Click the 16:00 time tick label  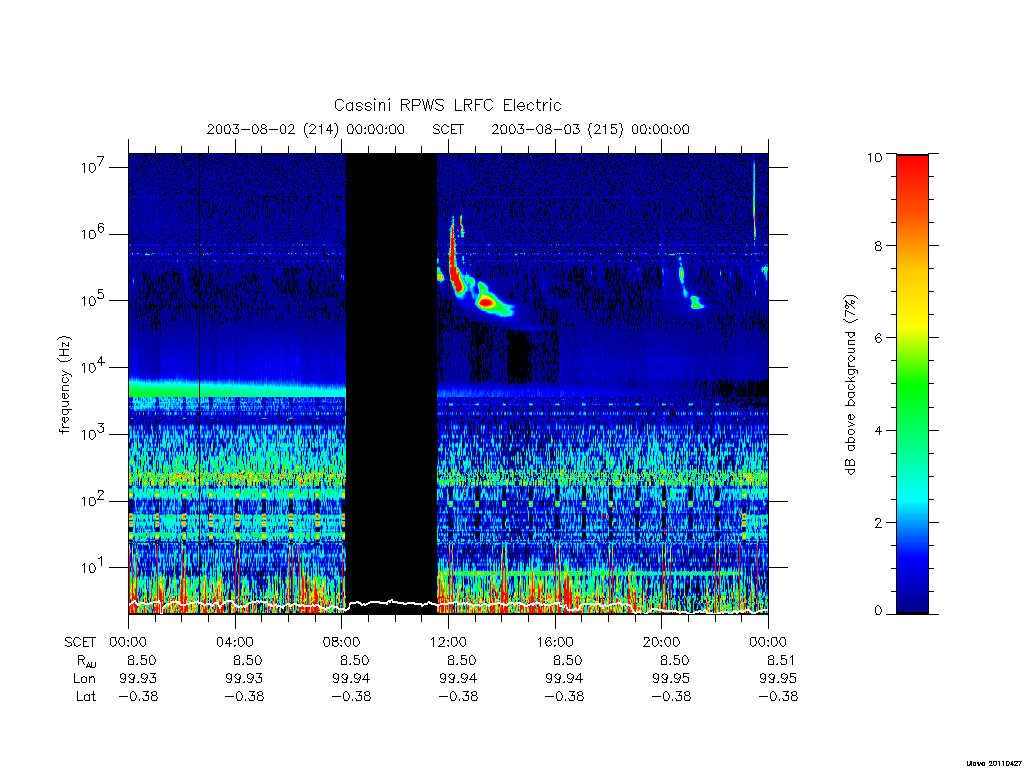554,642
